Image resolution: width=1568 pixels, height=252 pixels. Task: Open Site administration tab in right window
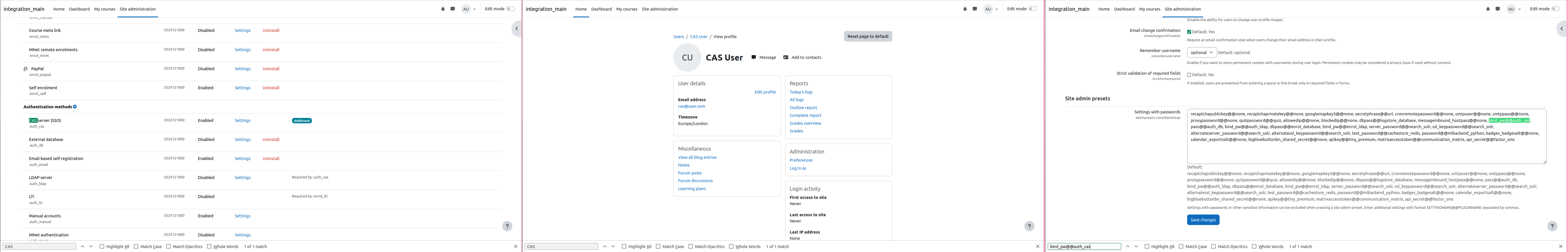coord(1183,9)
